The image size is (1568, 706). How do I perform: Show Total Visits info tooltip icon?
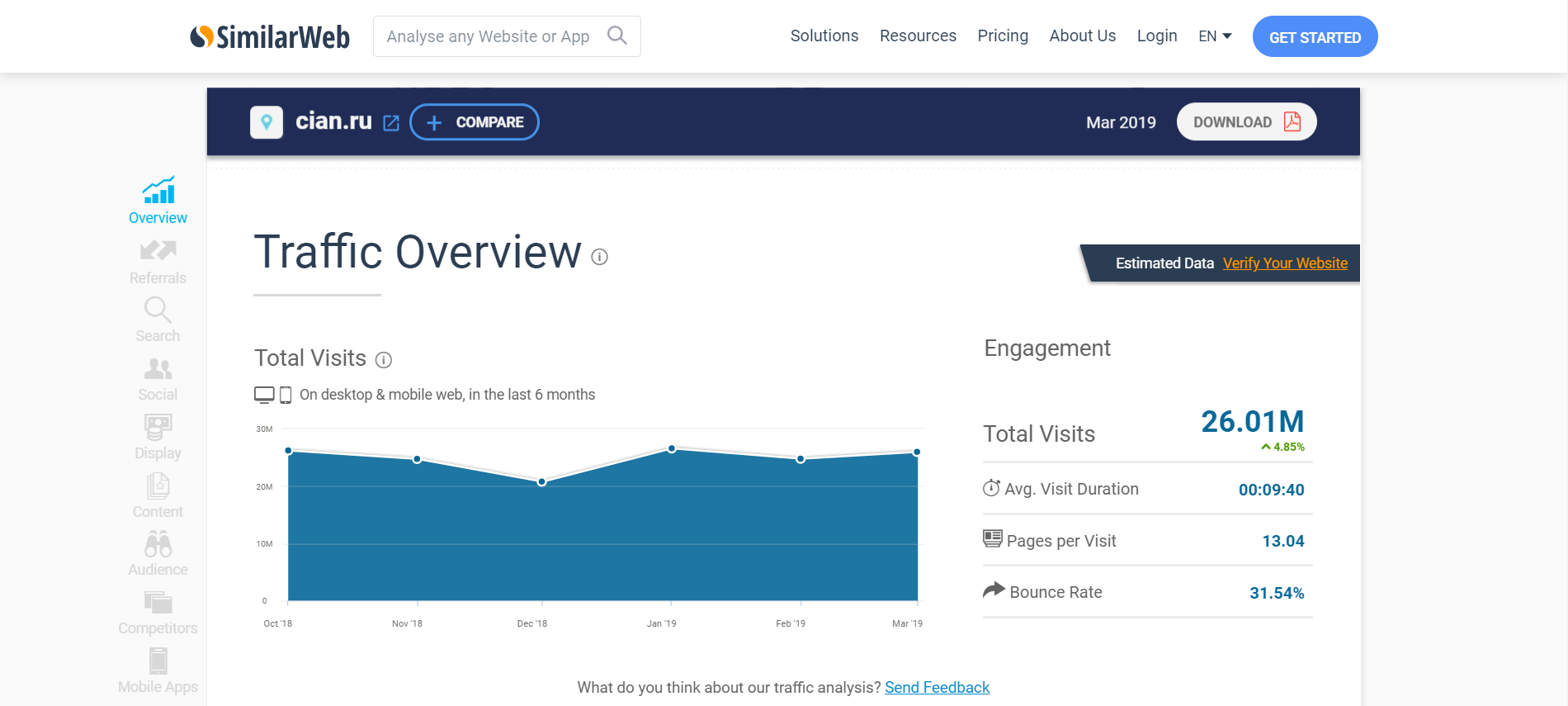384,360
